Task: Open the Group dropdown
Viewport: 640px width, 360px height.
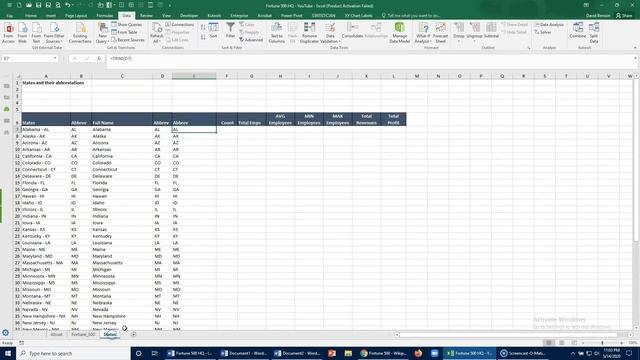Action: (459, 32)
